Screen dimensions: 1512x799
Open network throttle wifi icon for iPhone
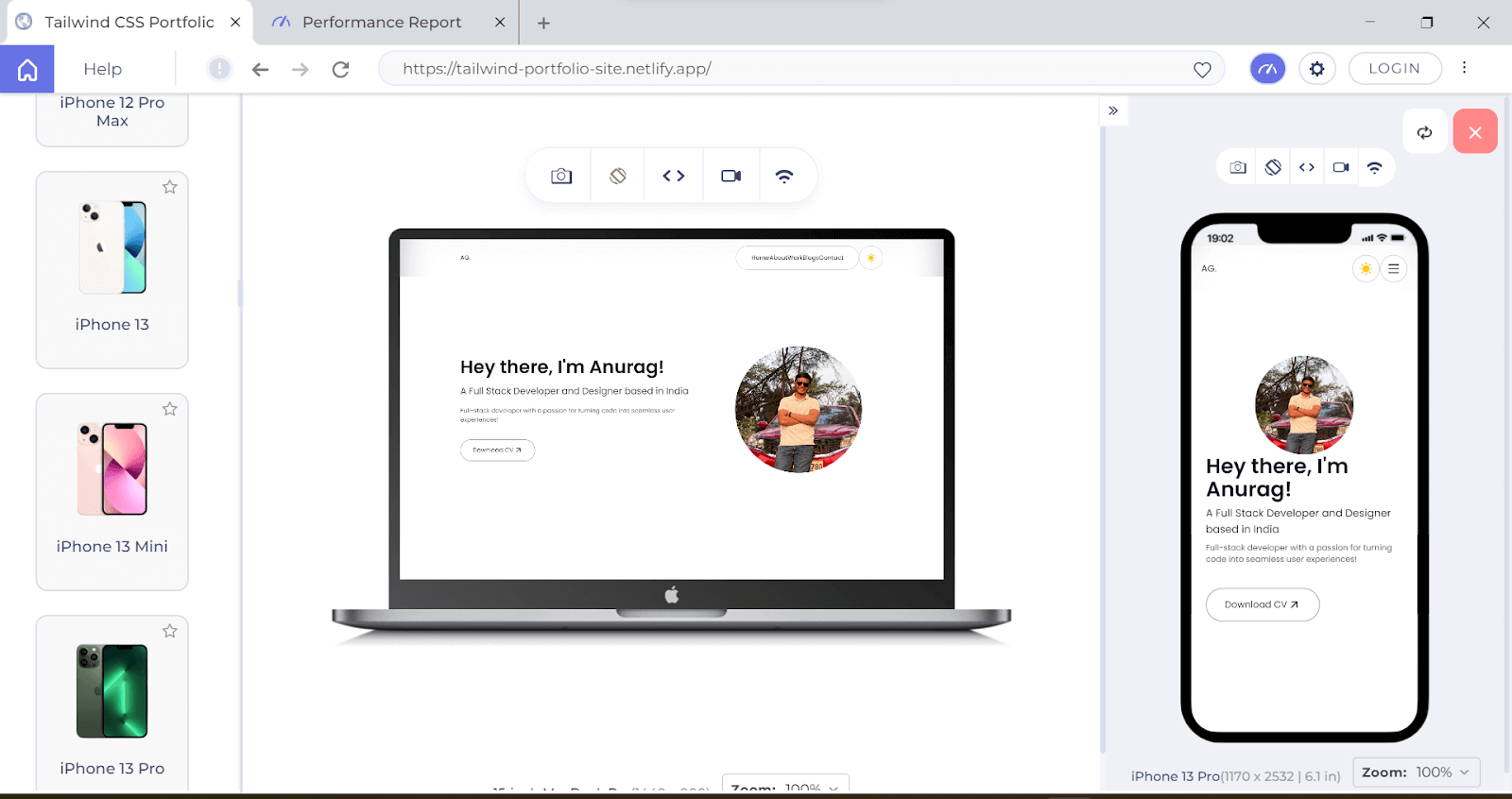tap(1375, 167)
